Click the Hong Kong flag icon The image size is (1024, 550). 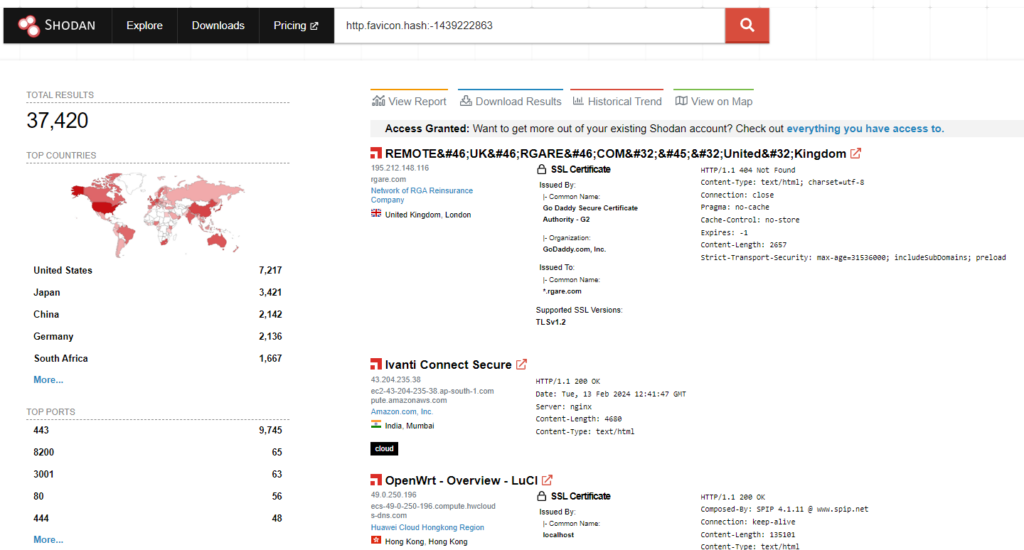376,540
